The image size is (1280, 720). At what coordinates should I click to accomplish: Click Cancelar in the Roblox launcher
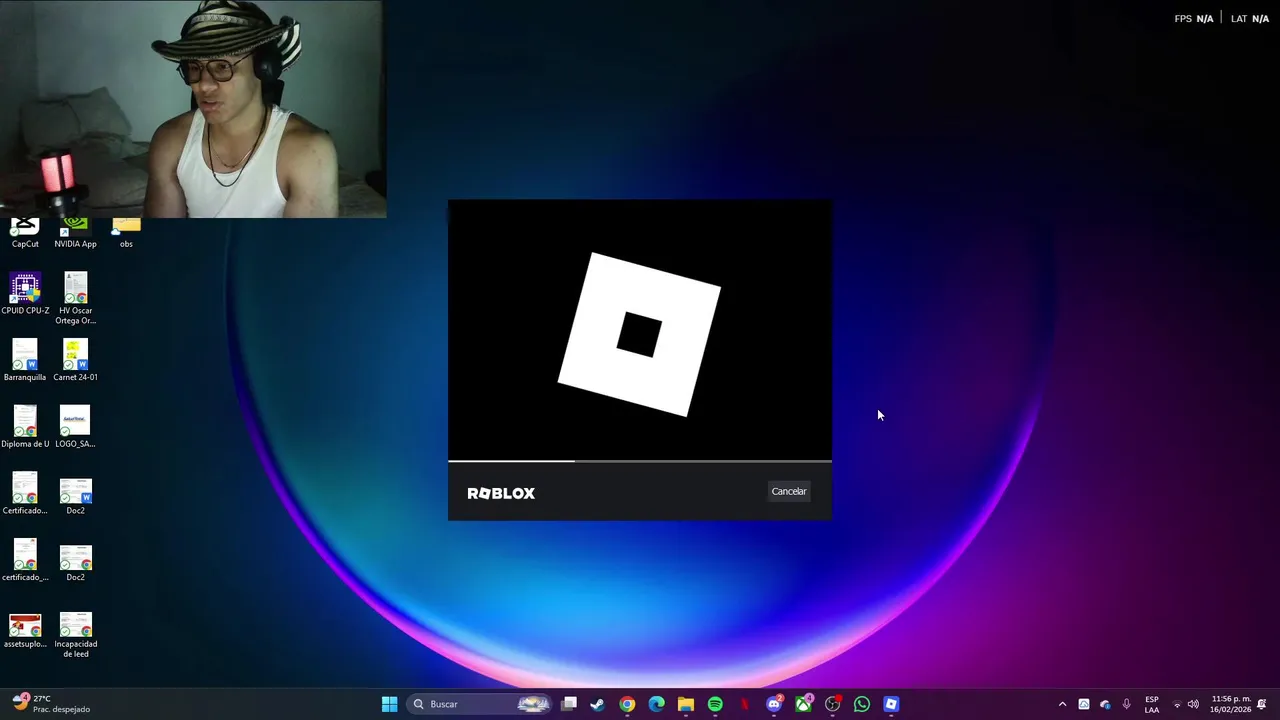coord(789,491)
